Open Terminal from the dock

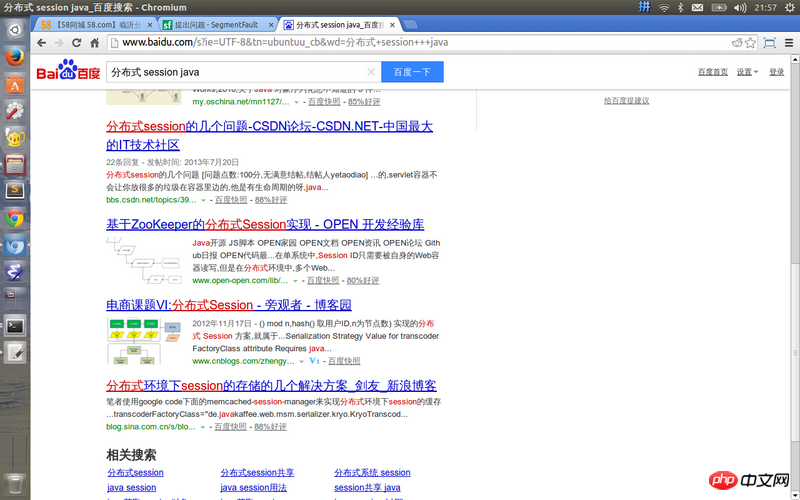[x=15, y=326]
